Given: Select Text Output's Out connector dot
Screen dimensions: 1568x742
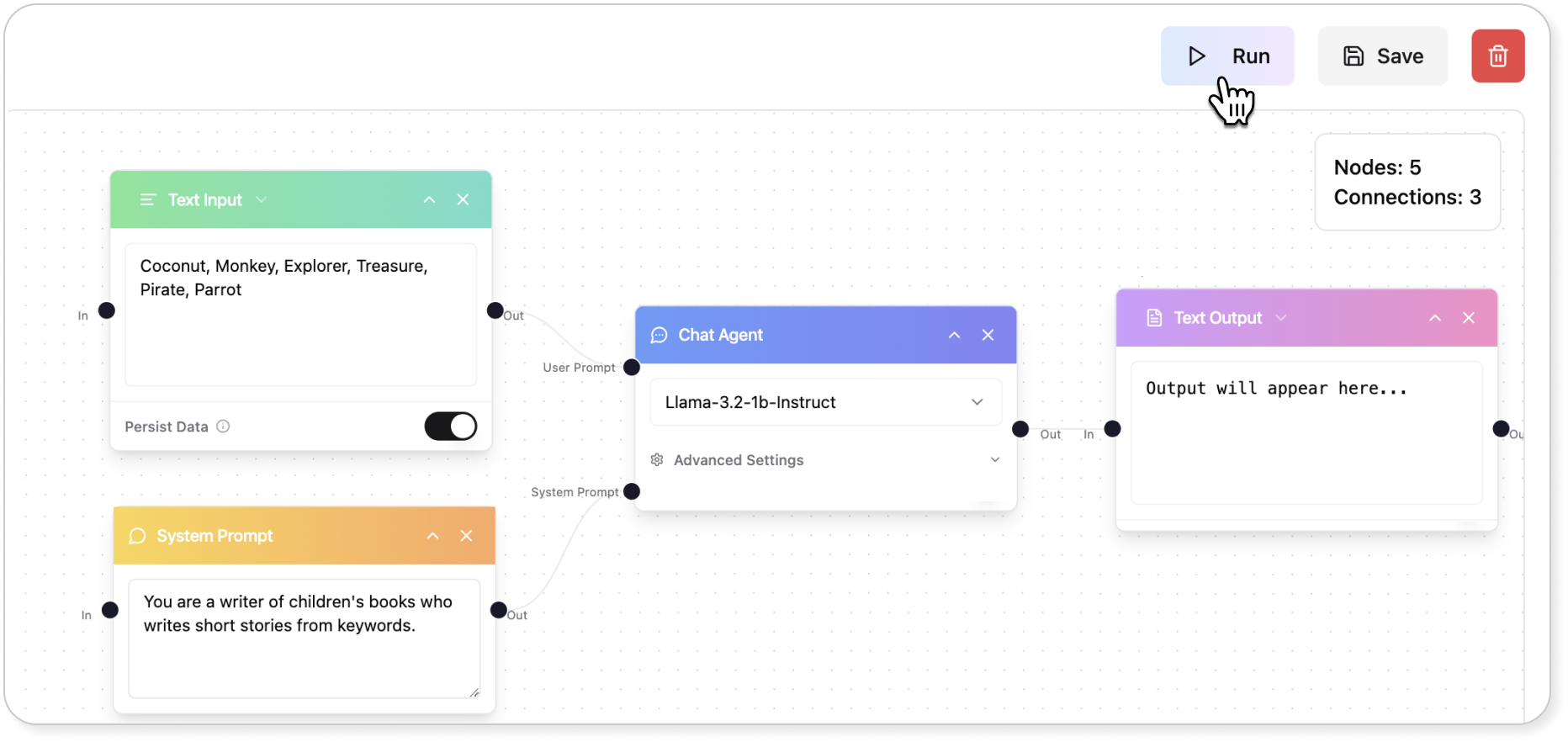Looking at the screenshot, I should tap(1501, 429).
